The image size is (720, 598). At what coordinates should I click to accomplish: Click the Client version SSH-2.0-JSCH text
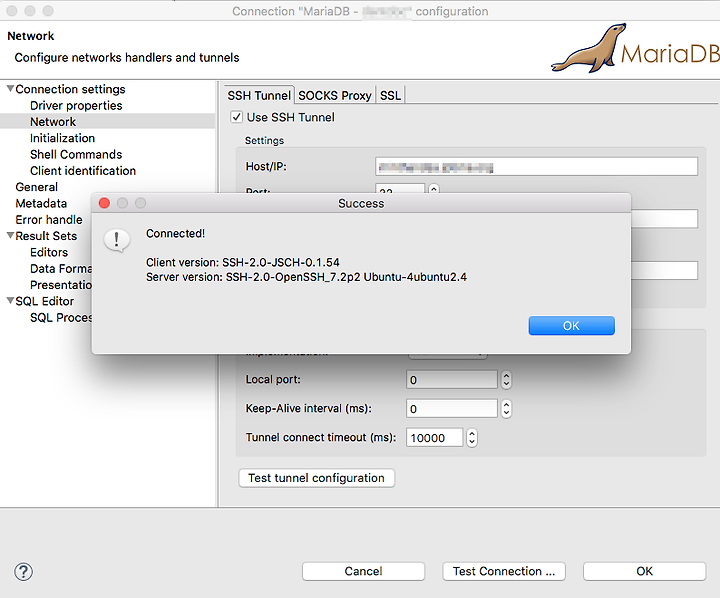(x=243, y=262)
